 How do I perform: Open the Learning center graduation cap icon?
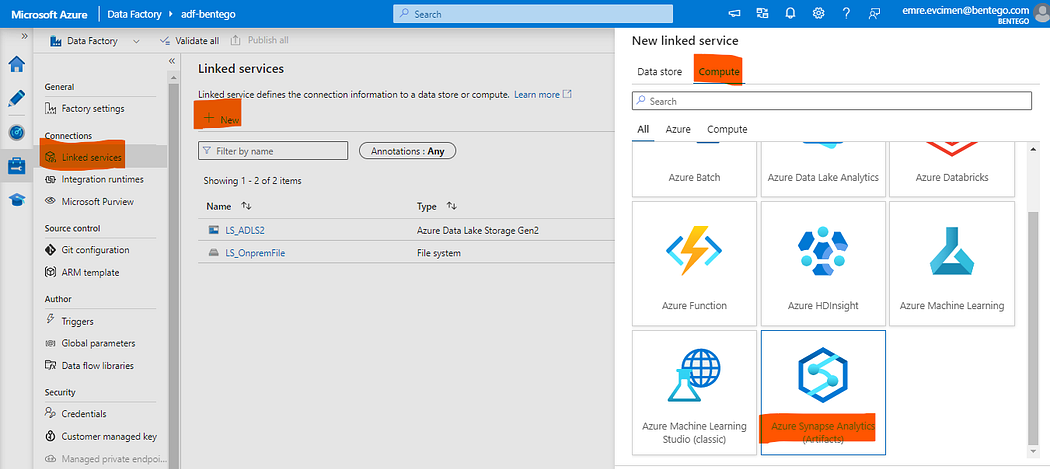16,200
